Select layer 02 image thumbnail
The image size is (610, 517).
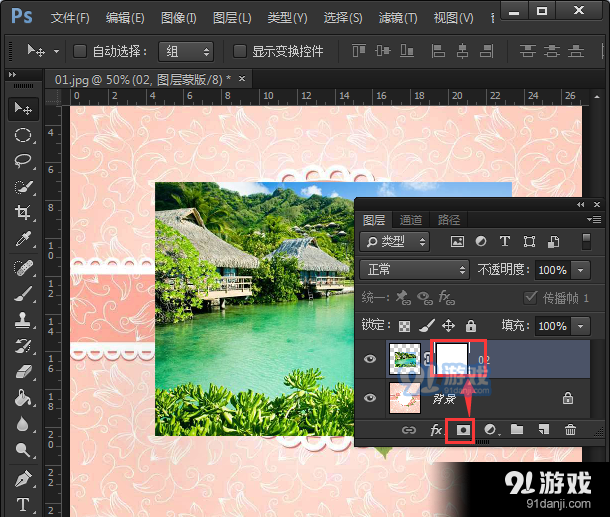tap(405, 358)
